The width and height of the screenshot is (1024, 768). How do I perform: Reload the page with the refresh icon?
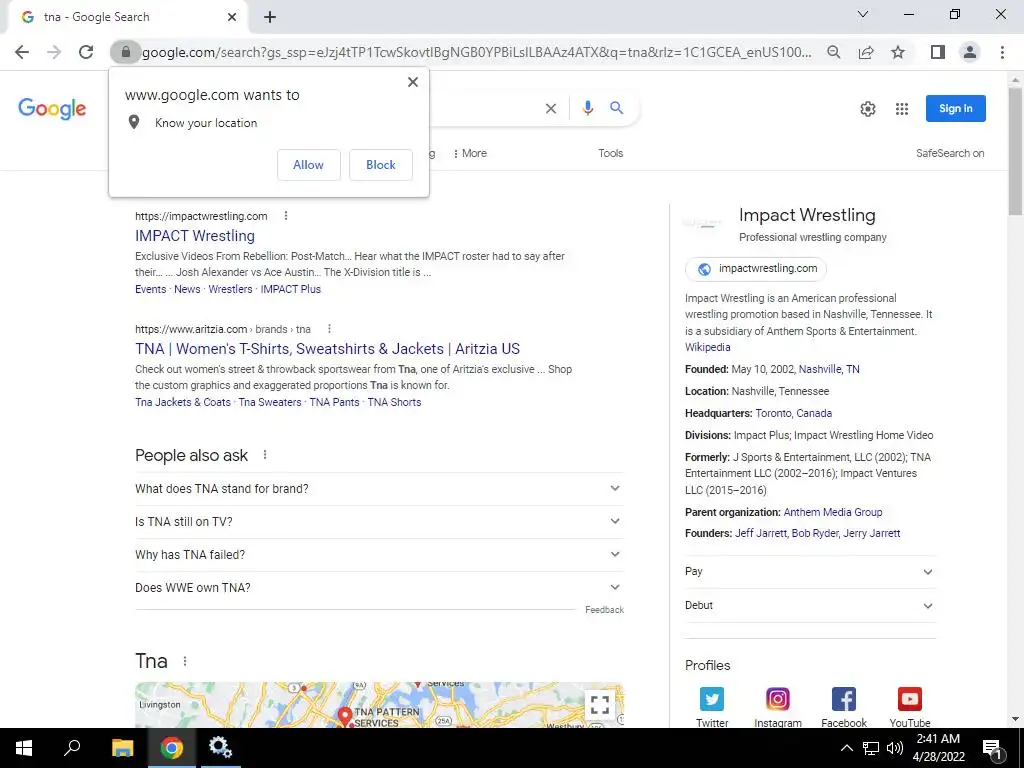(x=86, y=52)
